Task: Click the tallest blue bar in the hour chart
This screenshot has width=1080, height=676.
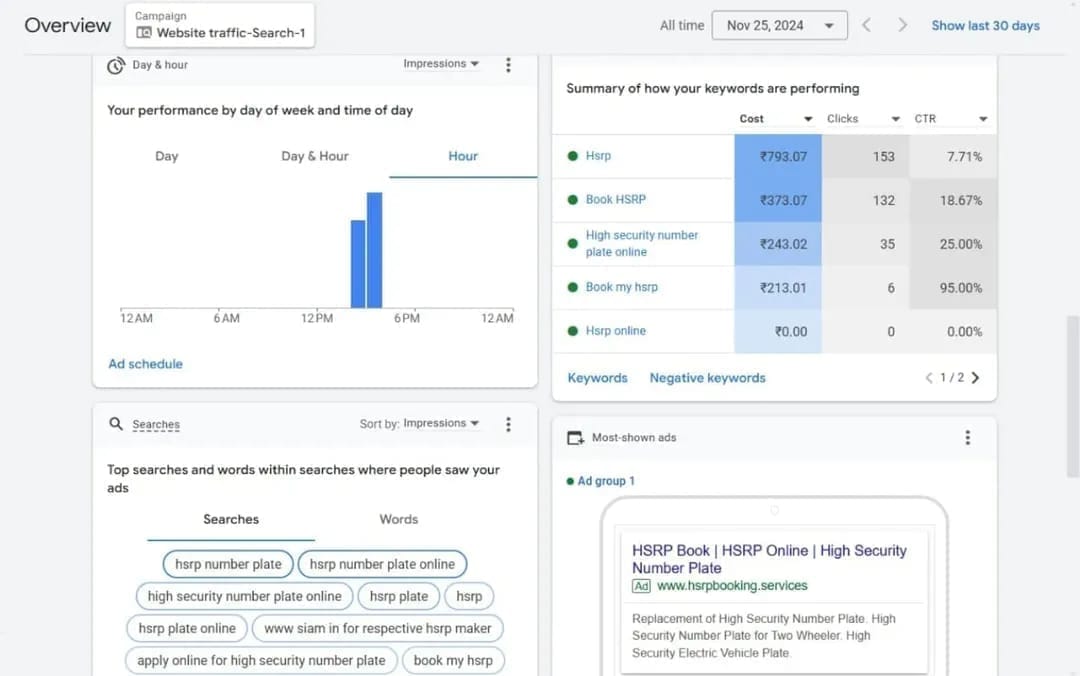Action: coord(375,250)
